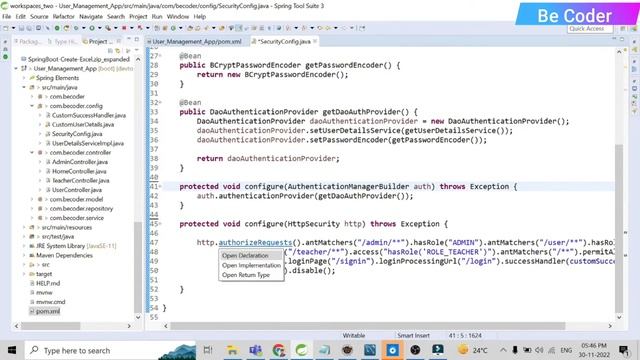Open File Explorer from the taskbar
This screenshot has width=640, height=360.
point(232,350)
